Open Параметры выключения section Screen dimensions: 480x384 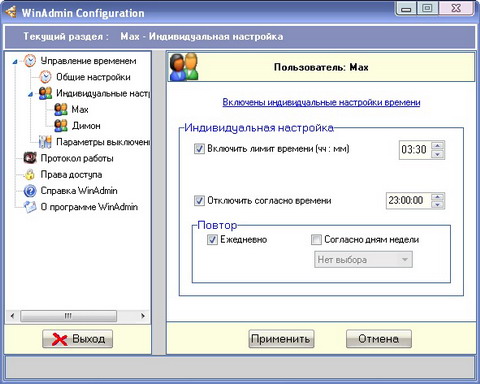[x=103, y=142]
